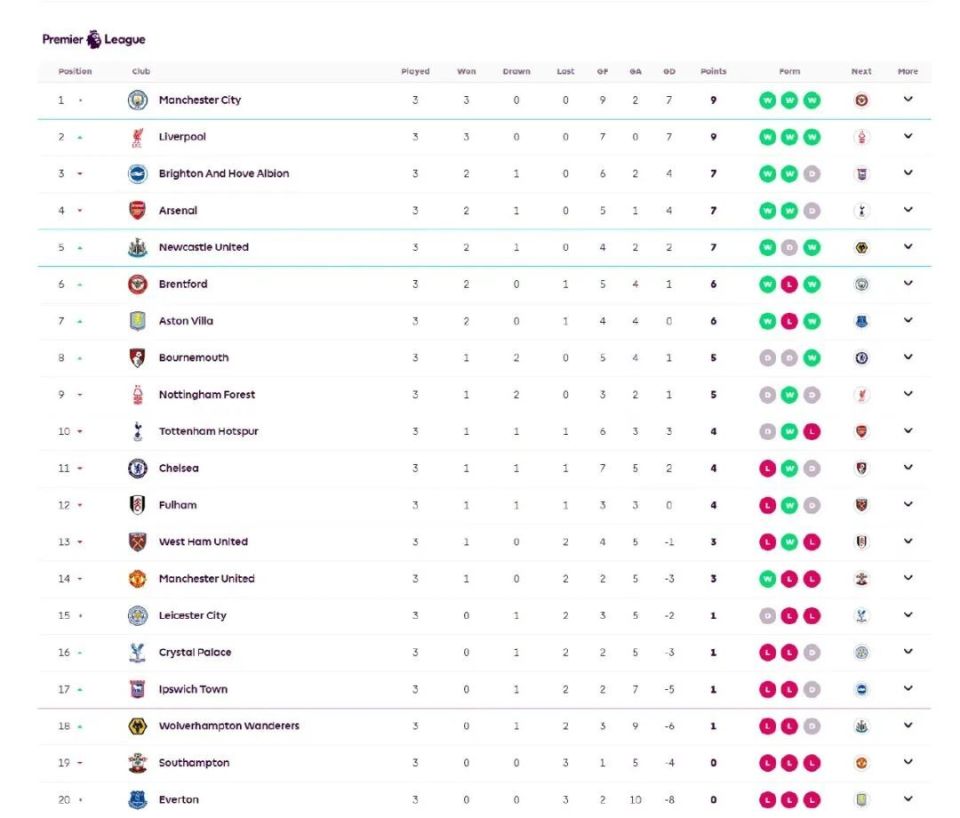Expand more details for Manchester City
This screenshot has height=818, width=960.
pos(908,99)
